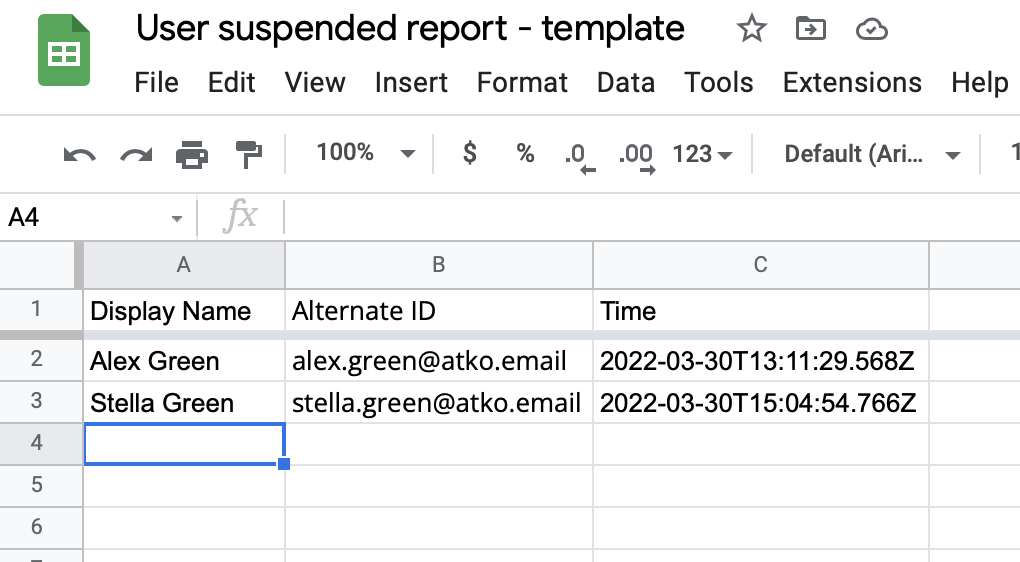
Task: Format selection as percent
Action: tap(525, 154)
